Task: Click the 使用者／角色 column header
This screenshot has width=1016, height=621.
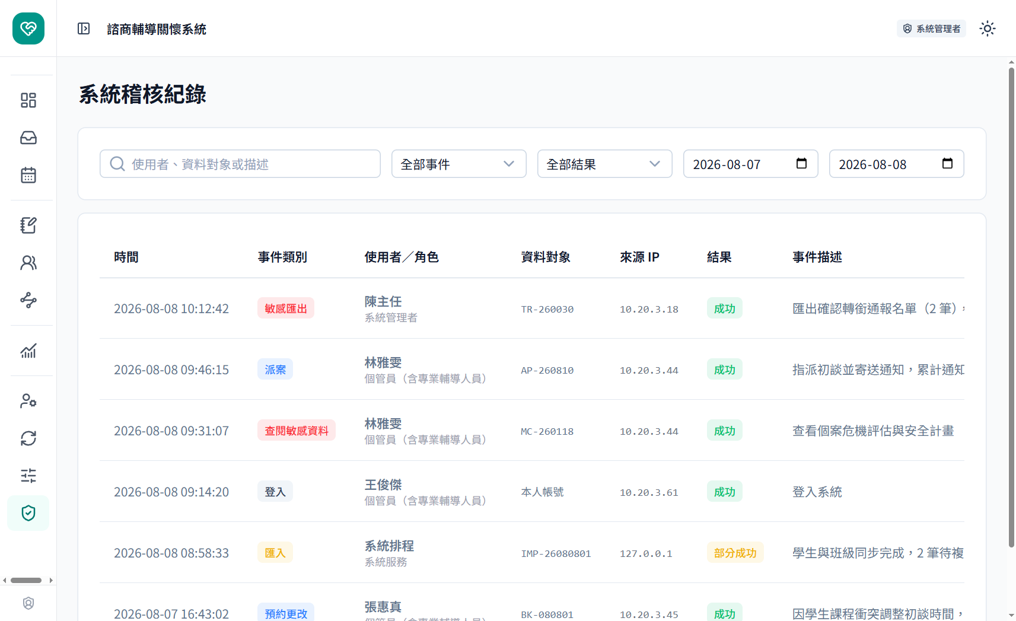Action: 402,257
